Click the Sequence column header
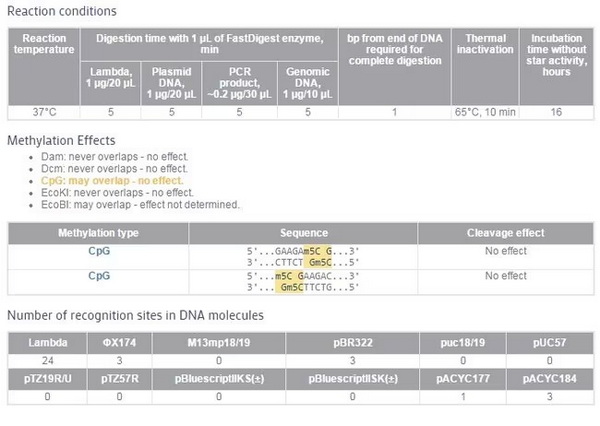The height and width of the screenshot is (426, 600). point(303,233)
